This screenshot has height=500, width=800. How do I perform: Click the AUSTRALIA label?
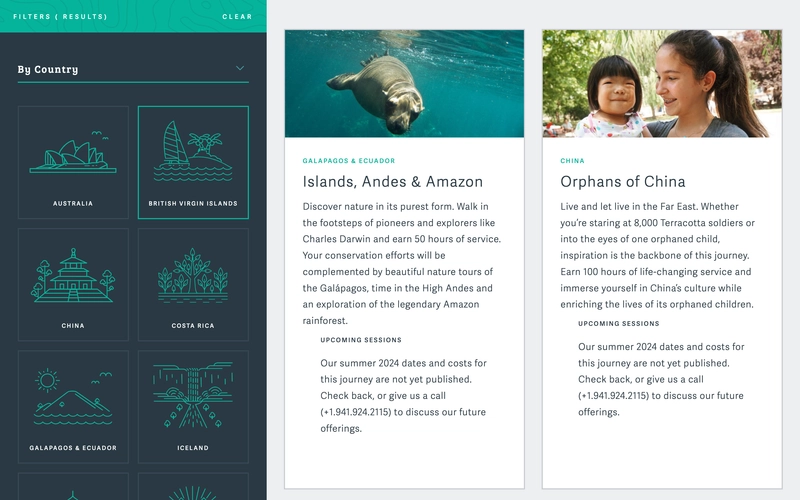click(x=73, y=203)
